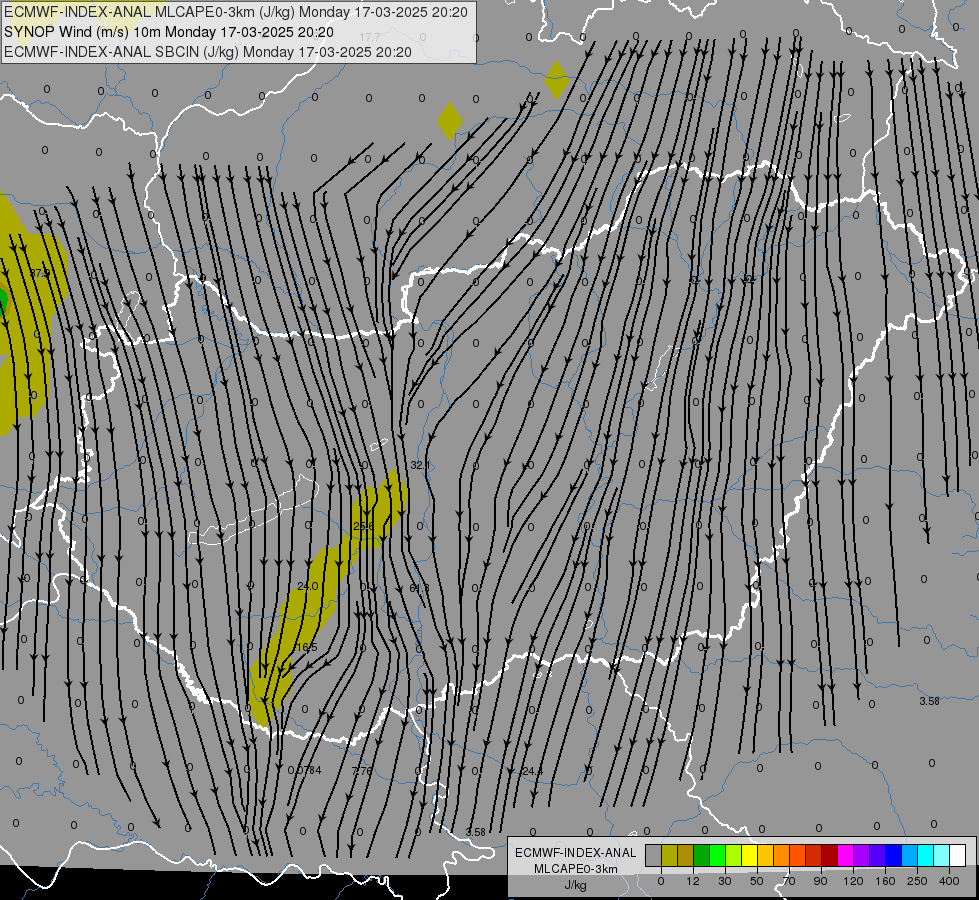Viewport: 979px width, 900px height.
Task: Click the map value 0.0784
Action: pyautogui.click(x=304, y=770)
